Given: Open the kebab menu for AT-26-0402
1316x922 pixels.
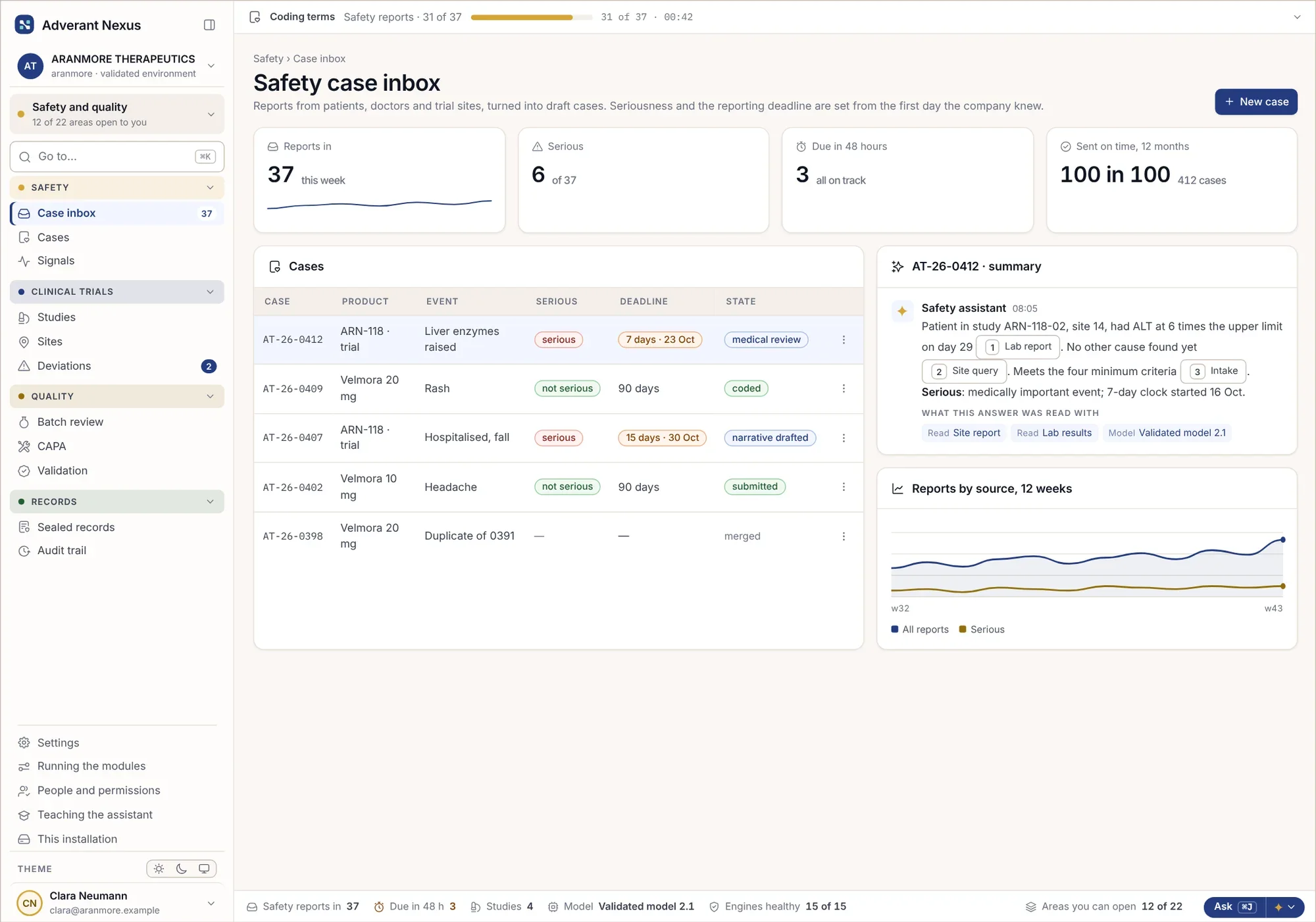Looking at the screenshot, I should pos(844,487).
